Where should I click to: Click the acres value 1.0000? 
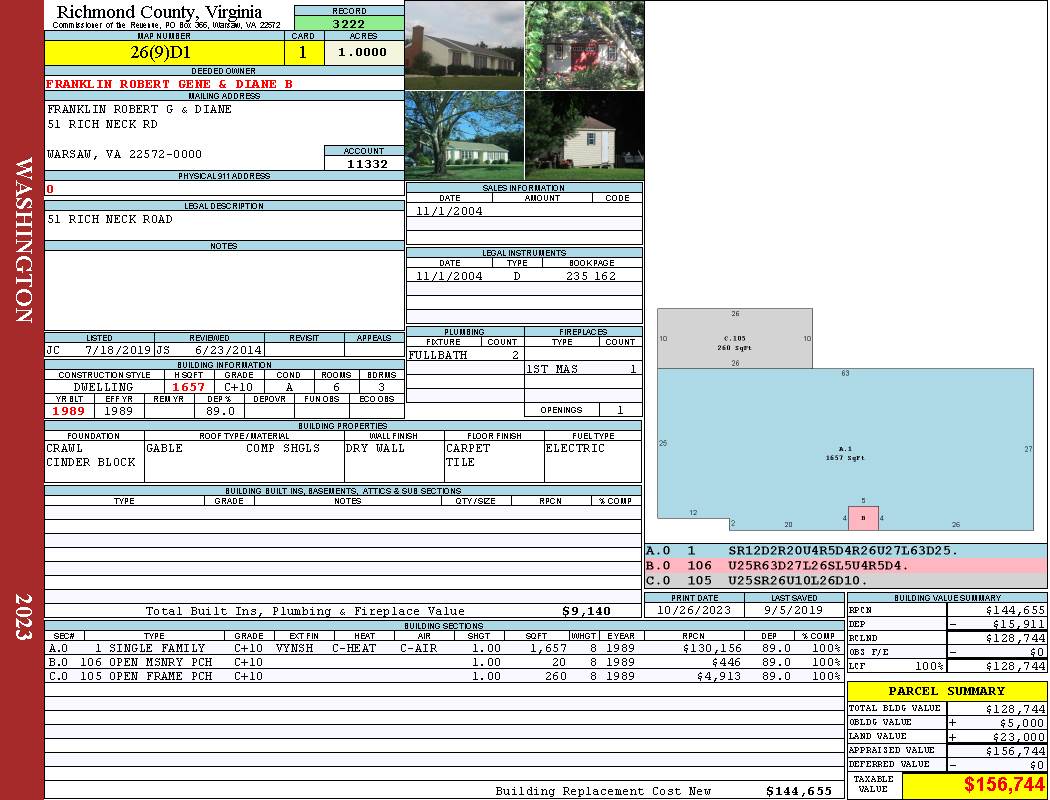coord(363,52)
